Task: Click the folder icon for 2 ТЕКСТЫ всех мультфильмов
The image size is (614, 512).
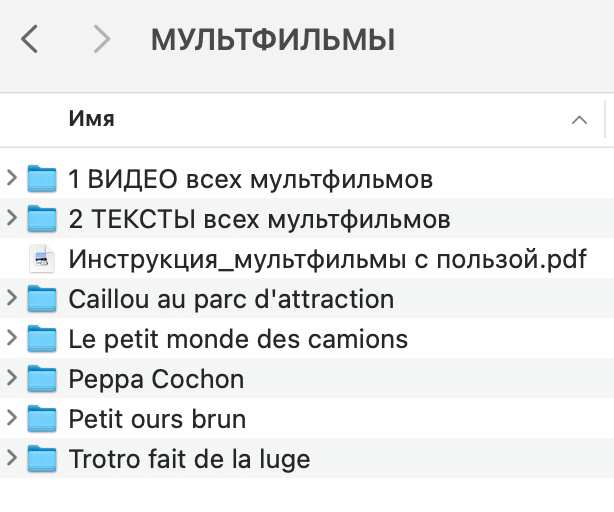Action: click(42, 219)
